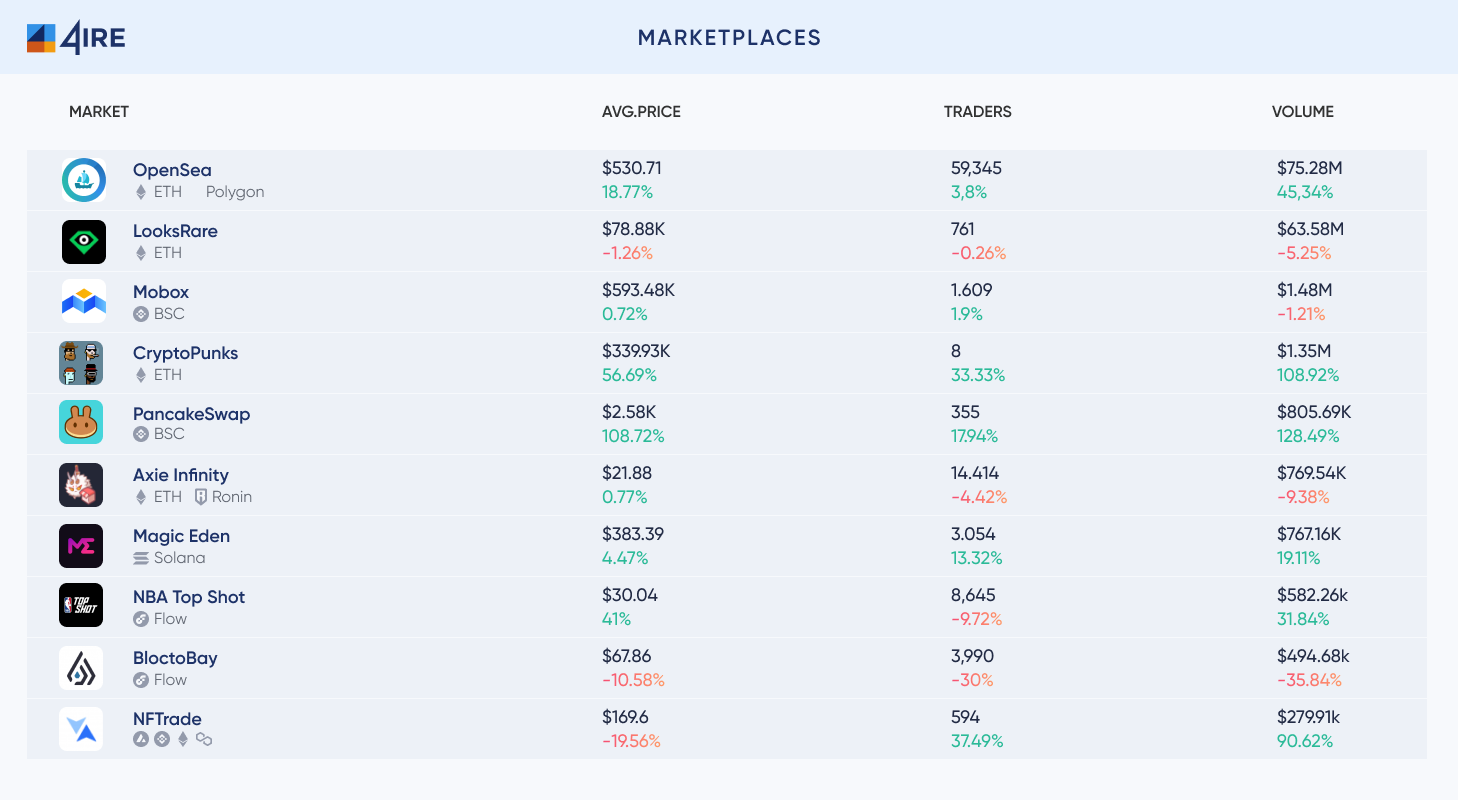The width and height of the screenshot is (1458, 800).
Task: Click the OpenSea marketplace logo
Action: pos(84,180)
